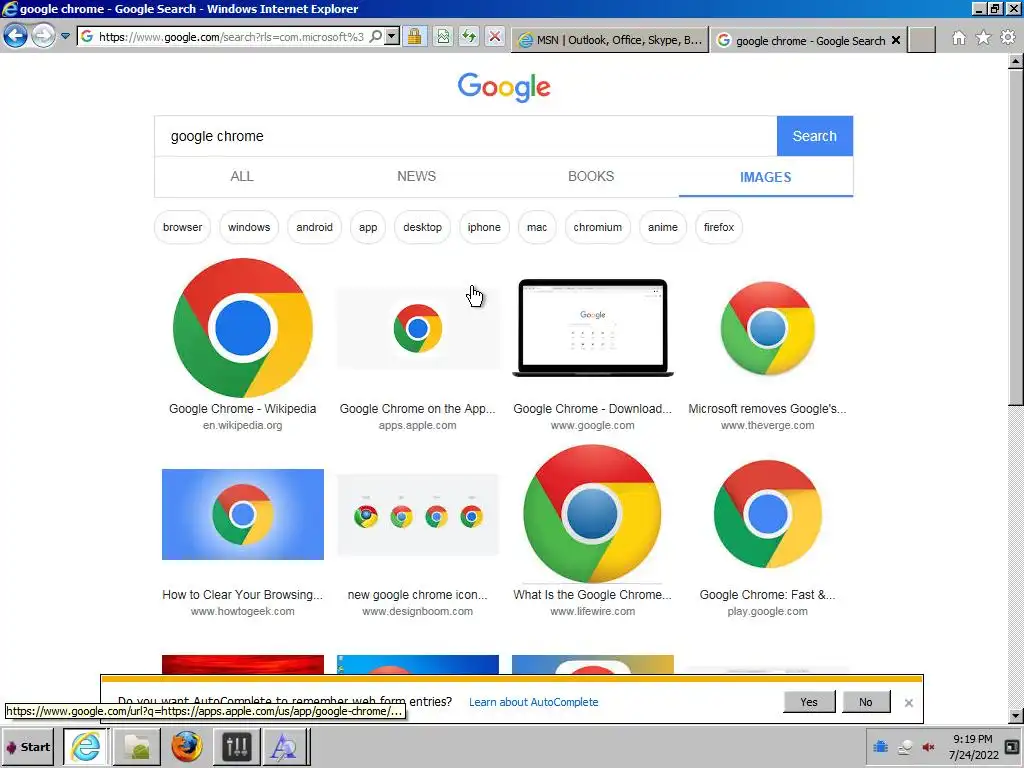Open the App Store Chrome image thumbnail
1024x768 pixels.
pyautogui.click(x=417, y=328)
